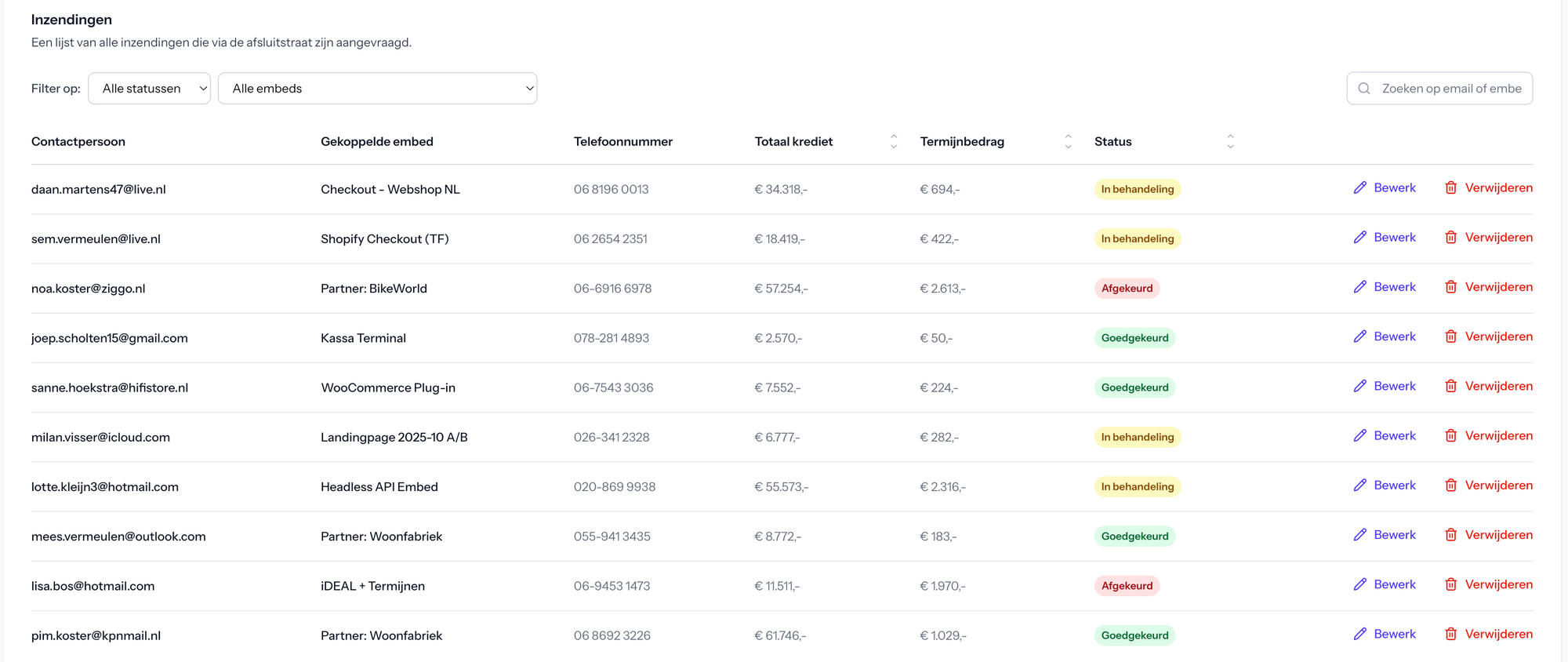Click trash icon in lisa.bos@hotmail.com row
This screenshot has height=662, width=1568.
[x=1450, y=584]
